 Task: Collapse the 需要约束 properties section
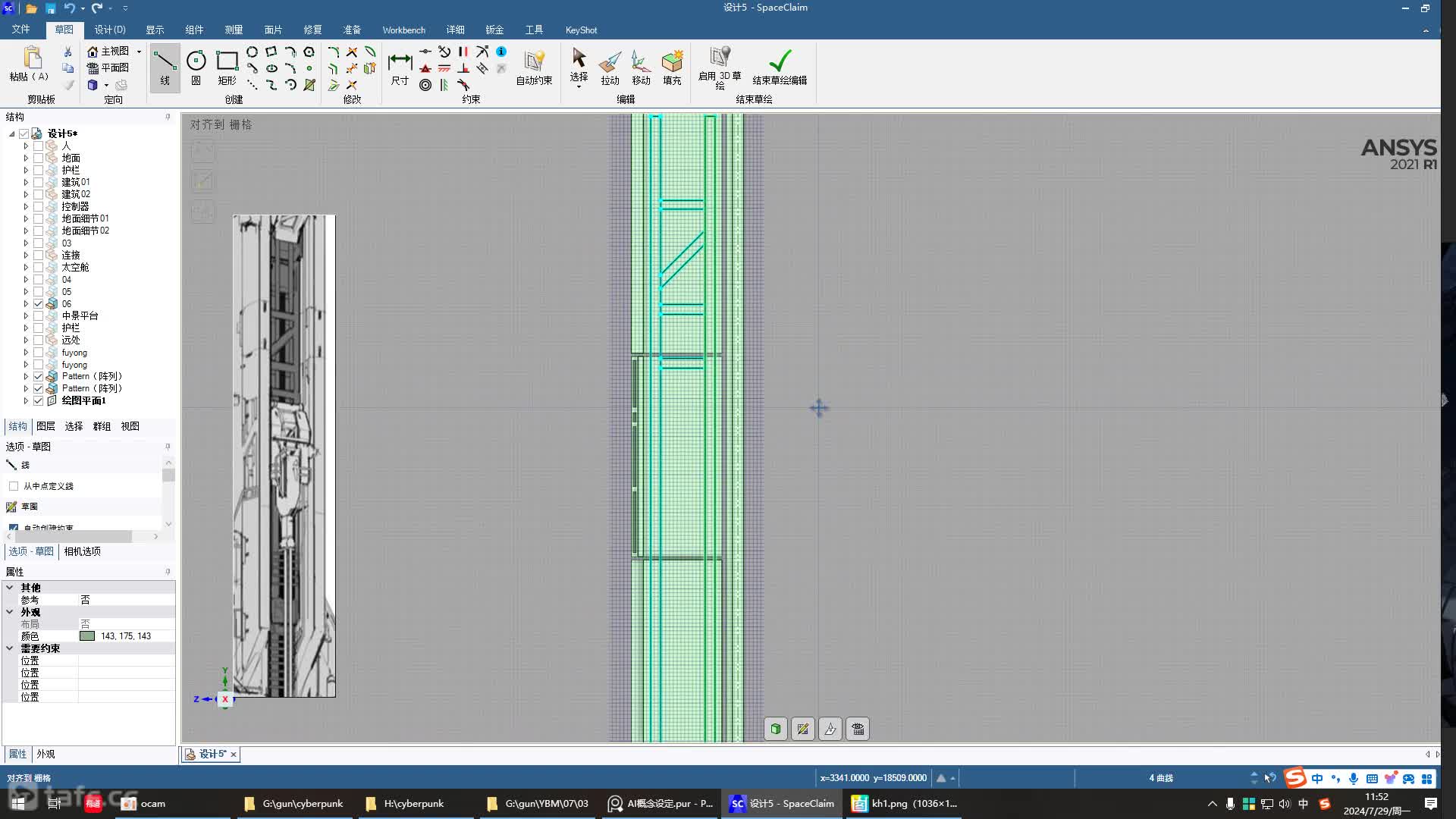coord(10,648)
